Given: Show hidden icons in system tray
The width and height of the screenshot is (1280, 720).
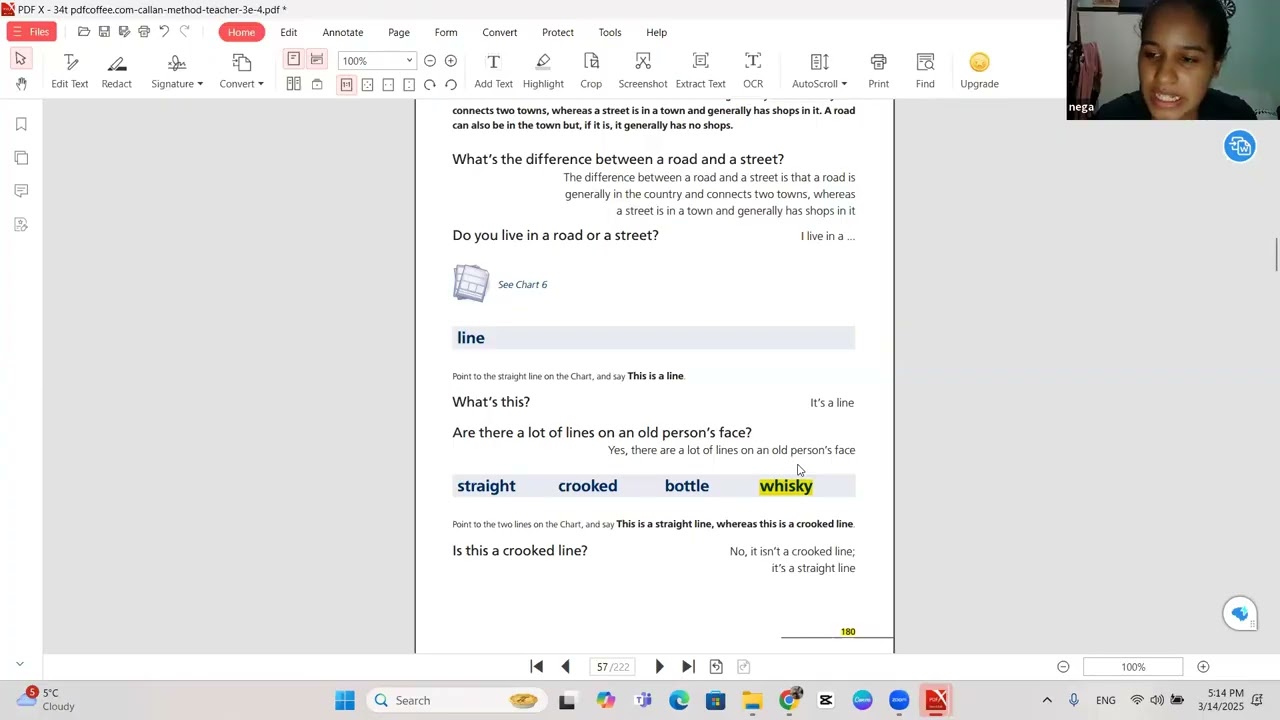Looking at the screenshot, I should click(1047, 700).
